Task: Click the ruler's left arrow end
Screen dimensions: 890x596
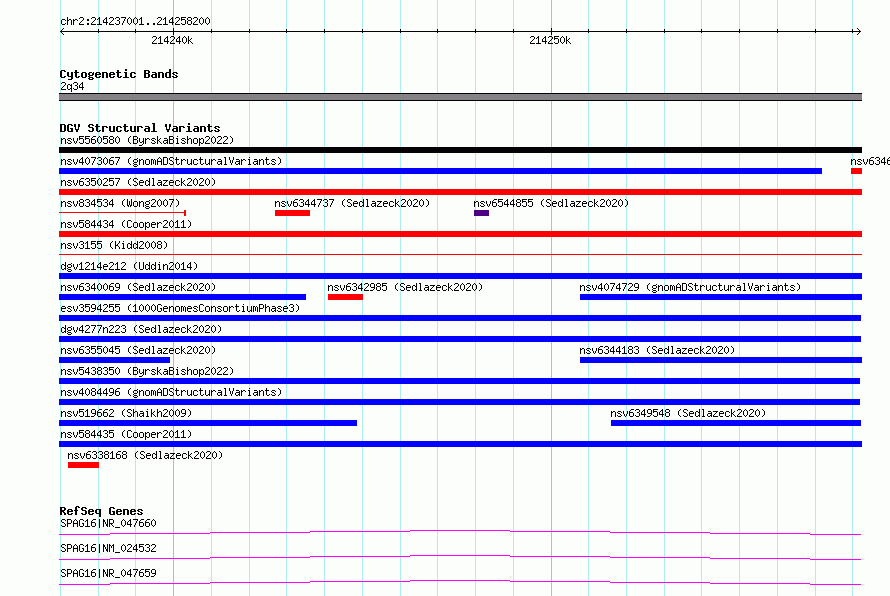Action: [x=62, y=31]
